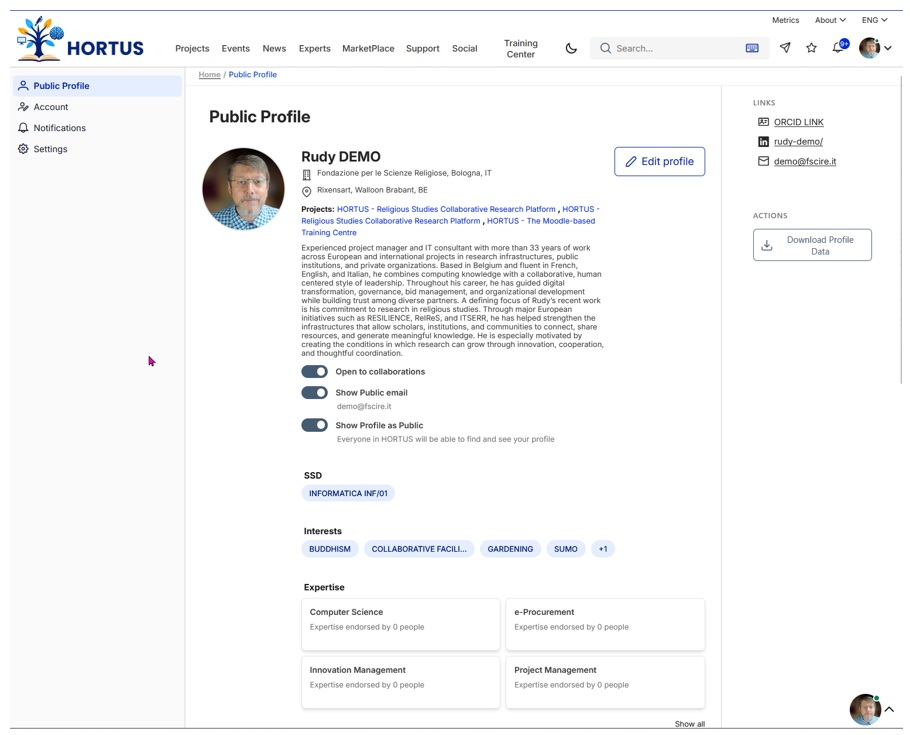Open the Social menu
The height and width of the screenshot is (735, 910).
(465, 48)
